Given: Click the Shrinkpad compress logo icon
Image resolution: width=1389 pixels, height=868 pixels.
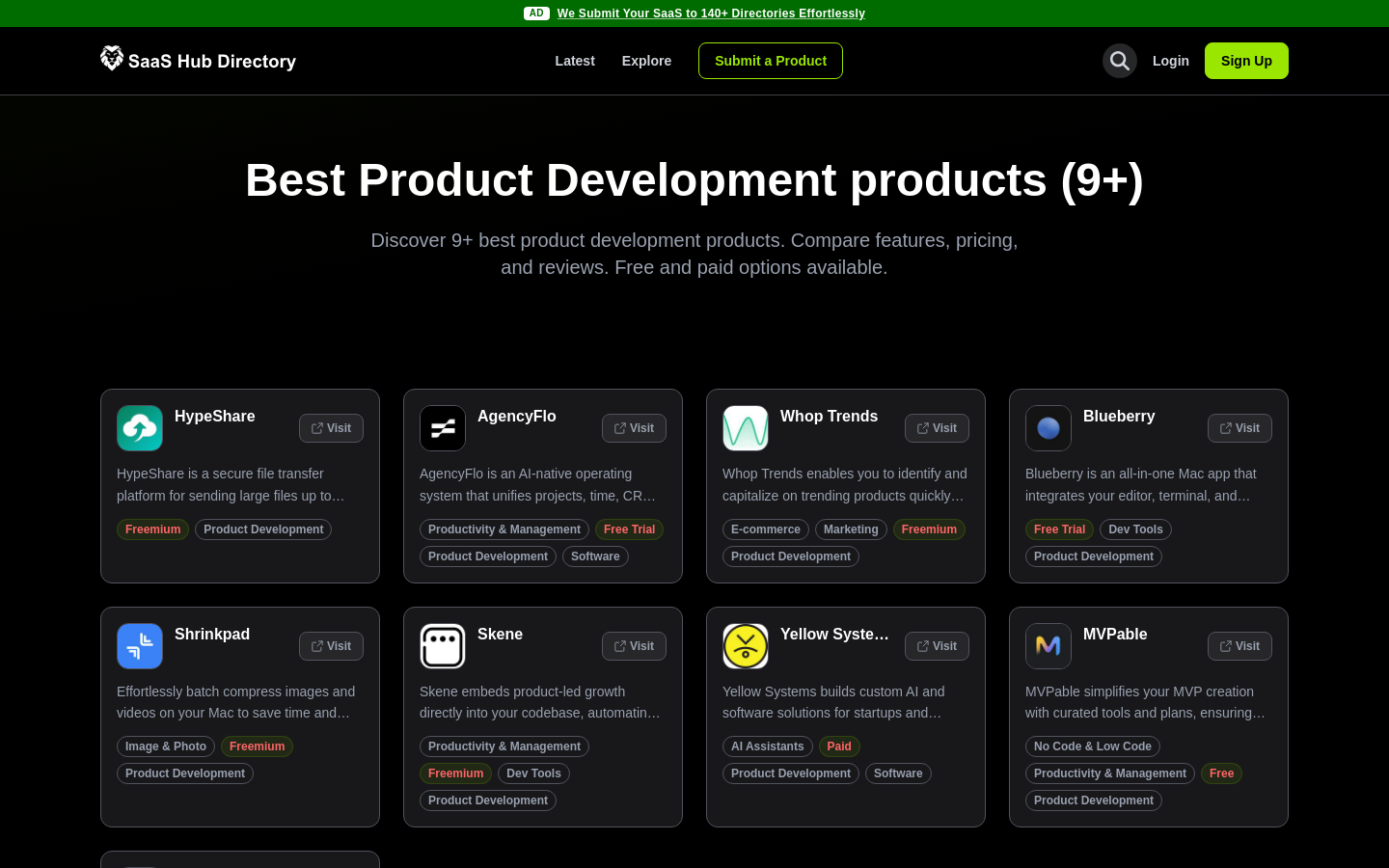Looking at the screenshot, I should (140, 646).
